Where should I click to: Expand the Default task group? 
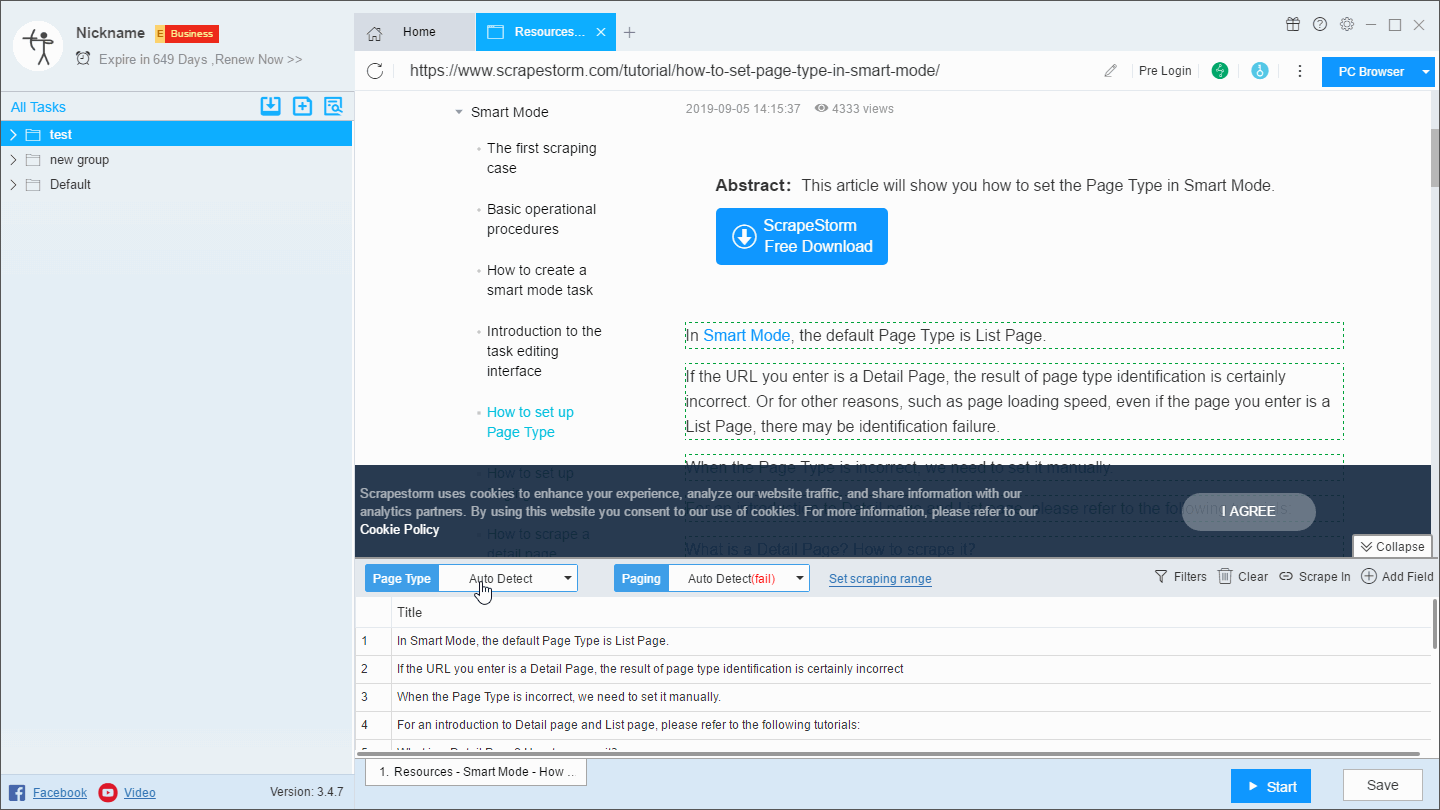(14, 184)
